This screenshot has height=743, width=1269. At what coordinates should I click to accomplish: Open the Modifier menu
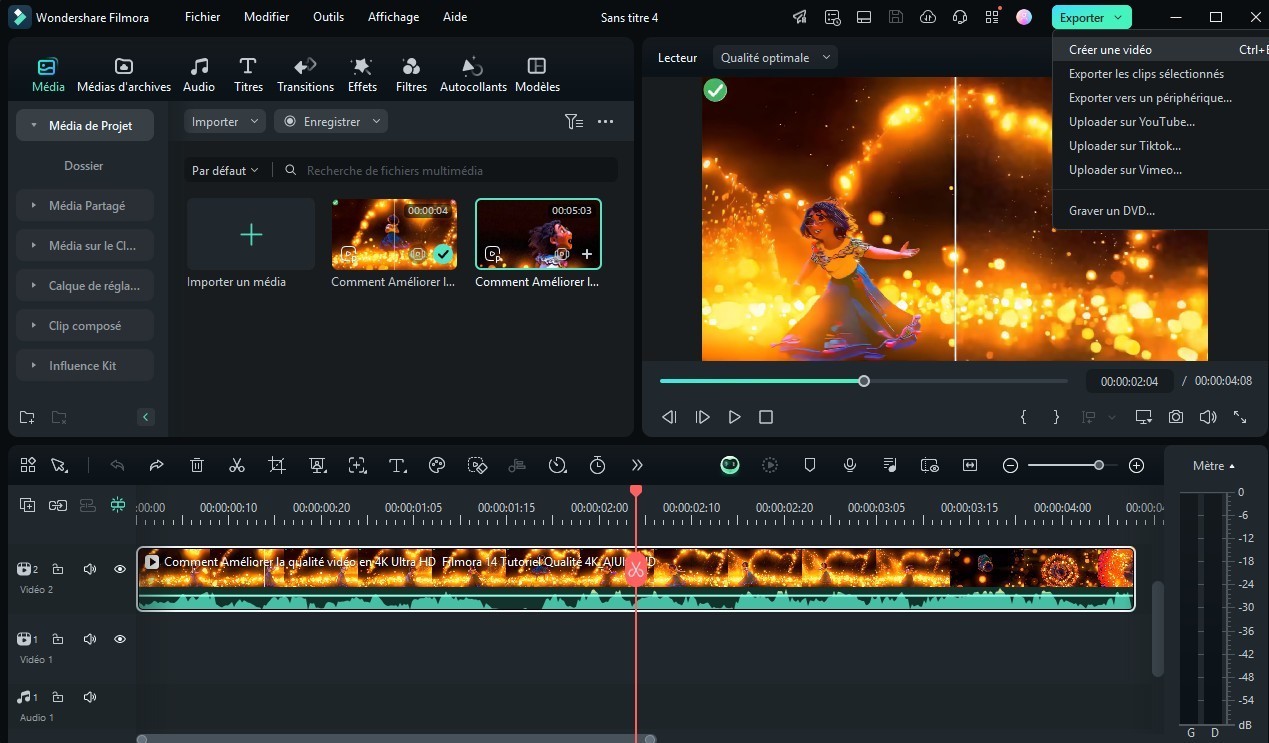pos(266,17)
